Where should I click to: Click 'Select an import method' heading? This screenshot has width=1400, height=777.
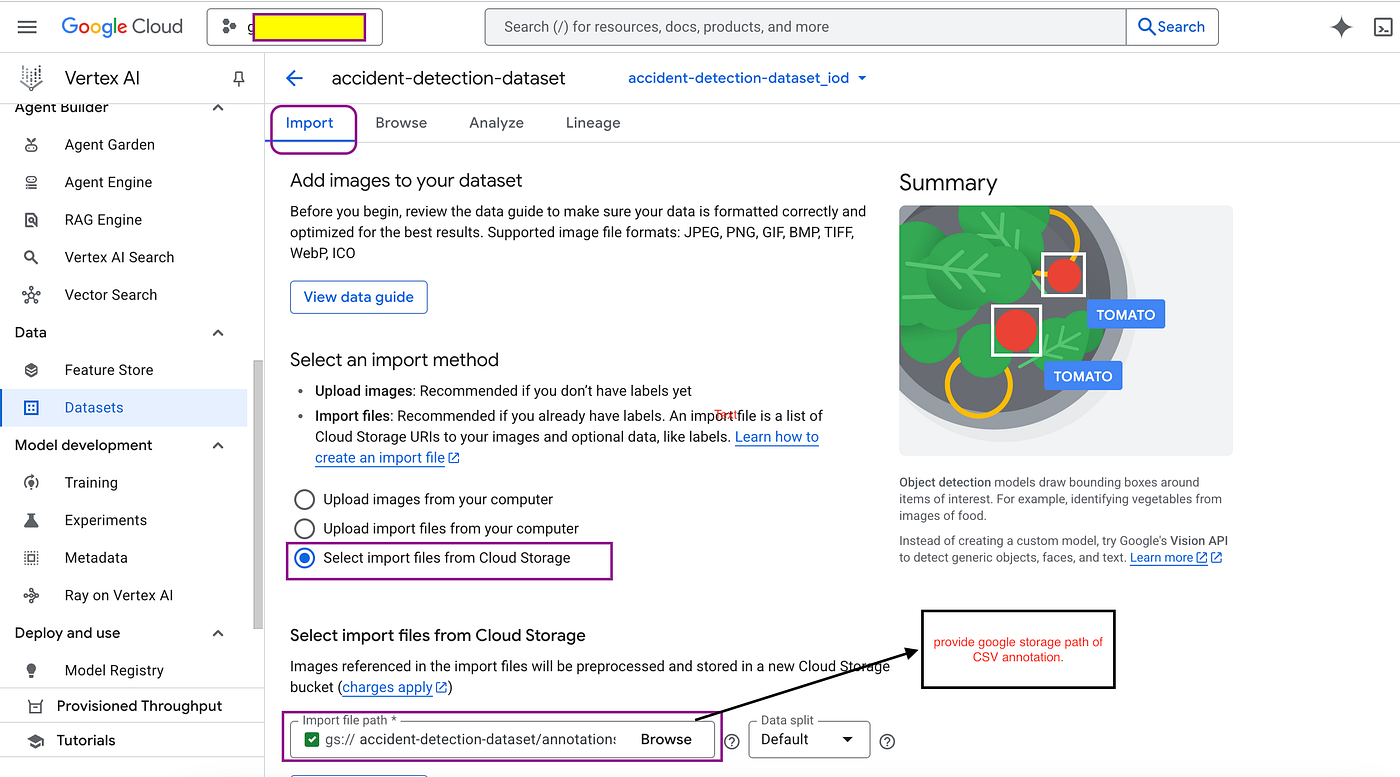click(x=394, y=360)
